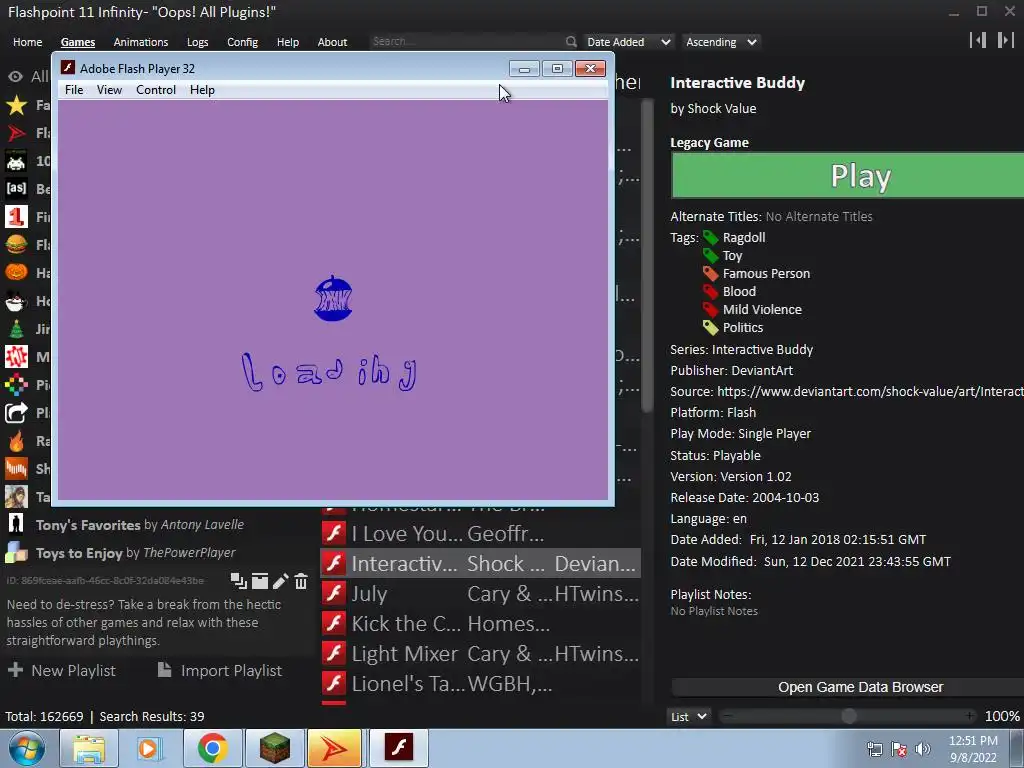The width and height of the screenshot is (1024, 768).
Task: Open the Windows Start button
Action: coord(27,748)
